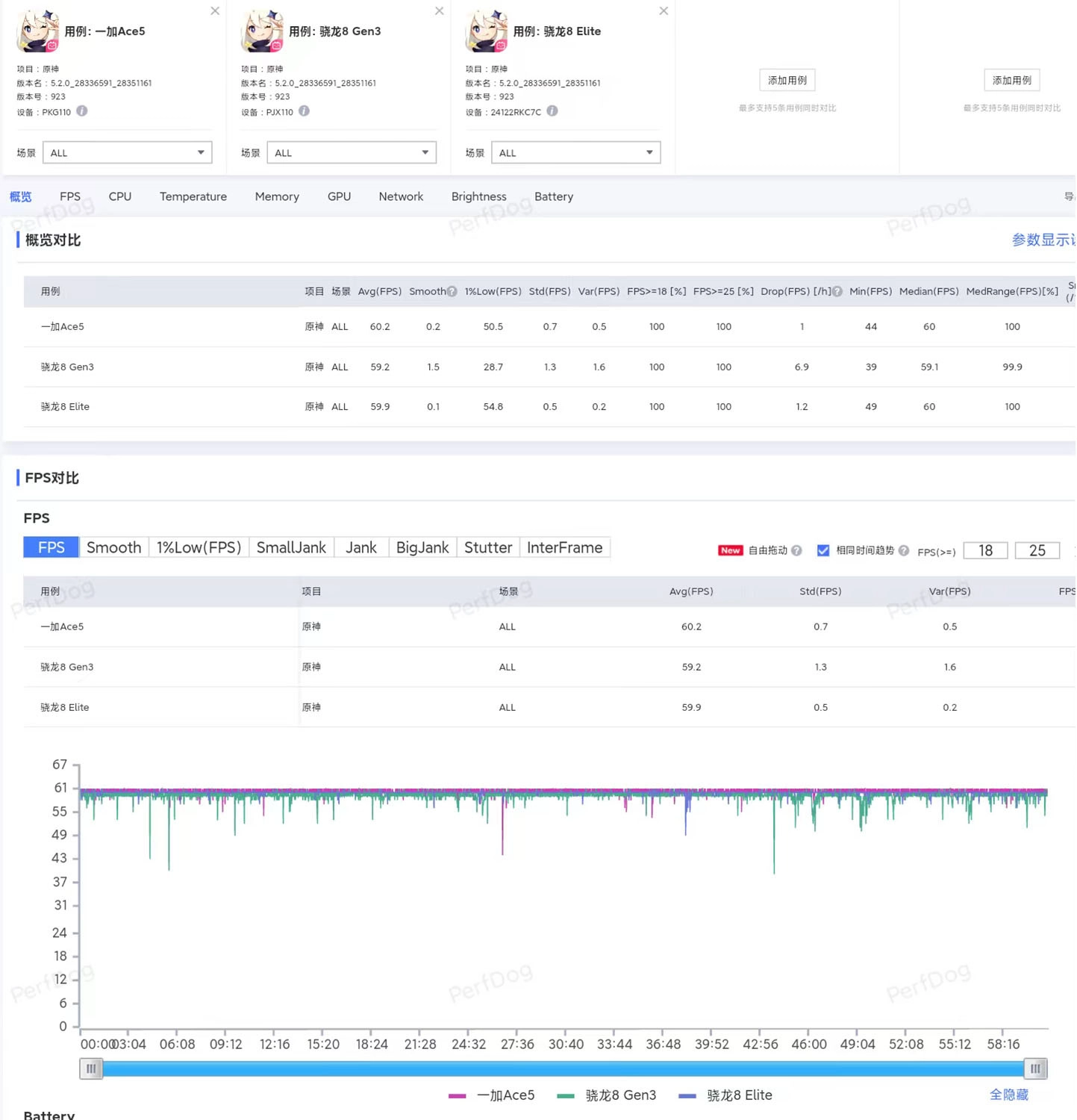
Task: Click info icon beside device 24122RKC7C
Action: (x=552, y=111)
